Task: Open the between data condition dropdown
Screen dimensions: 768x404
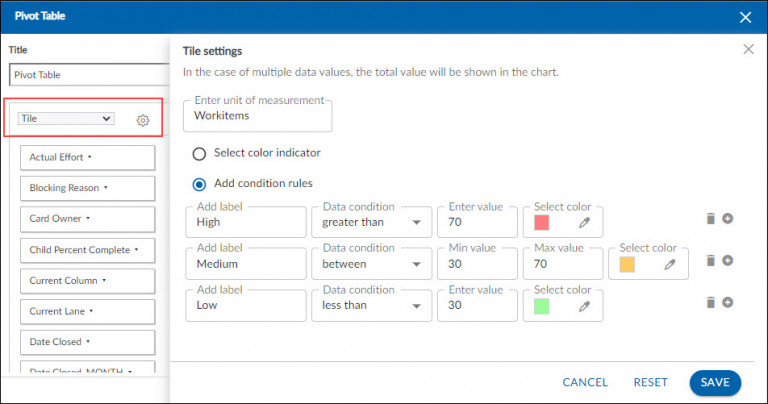Action: click(372, 264)
